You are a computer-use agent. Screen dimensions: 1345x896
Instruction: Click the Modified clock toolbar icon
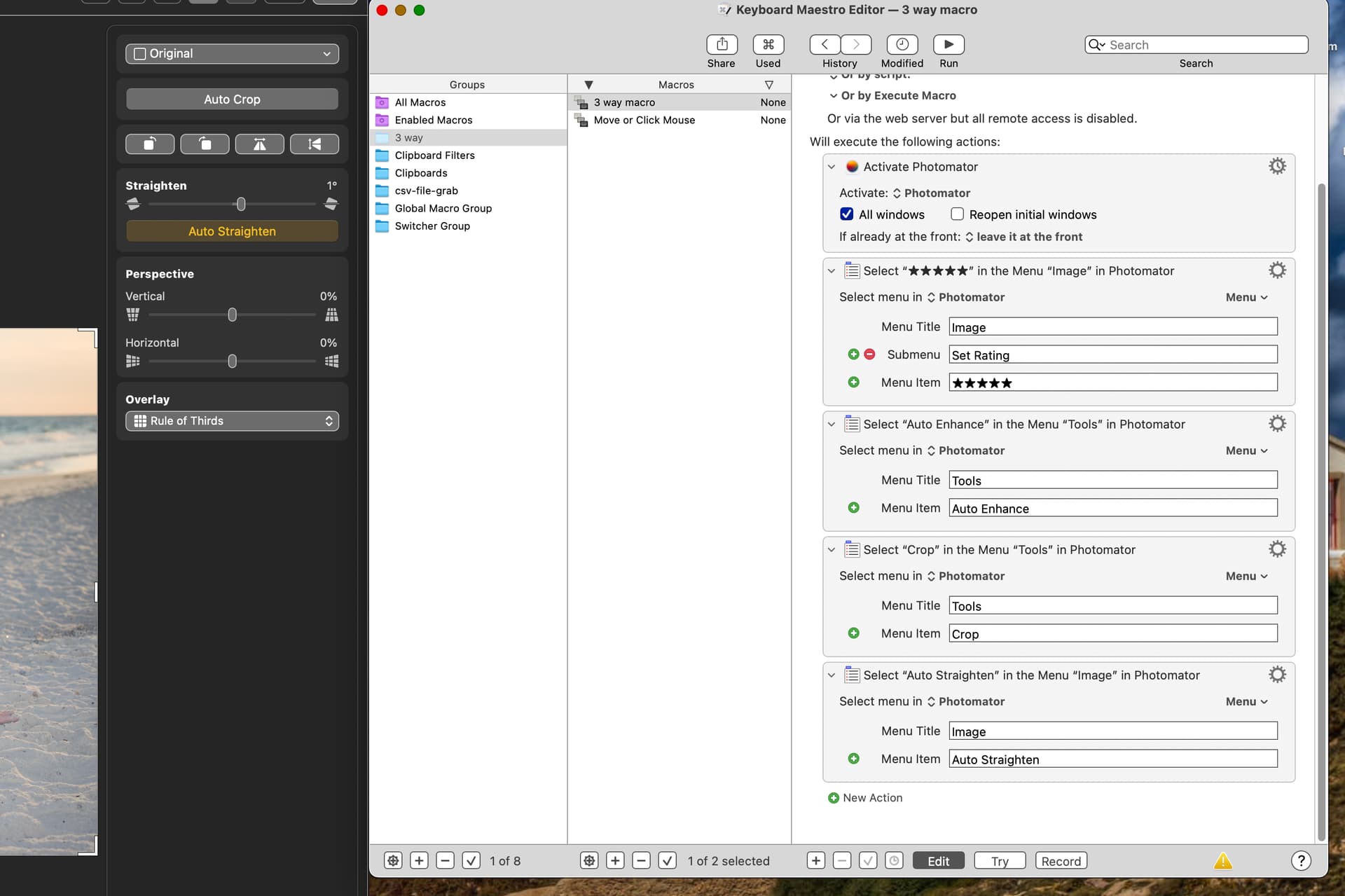[x=902, y=44]
